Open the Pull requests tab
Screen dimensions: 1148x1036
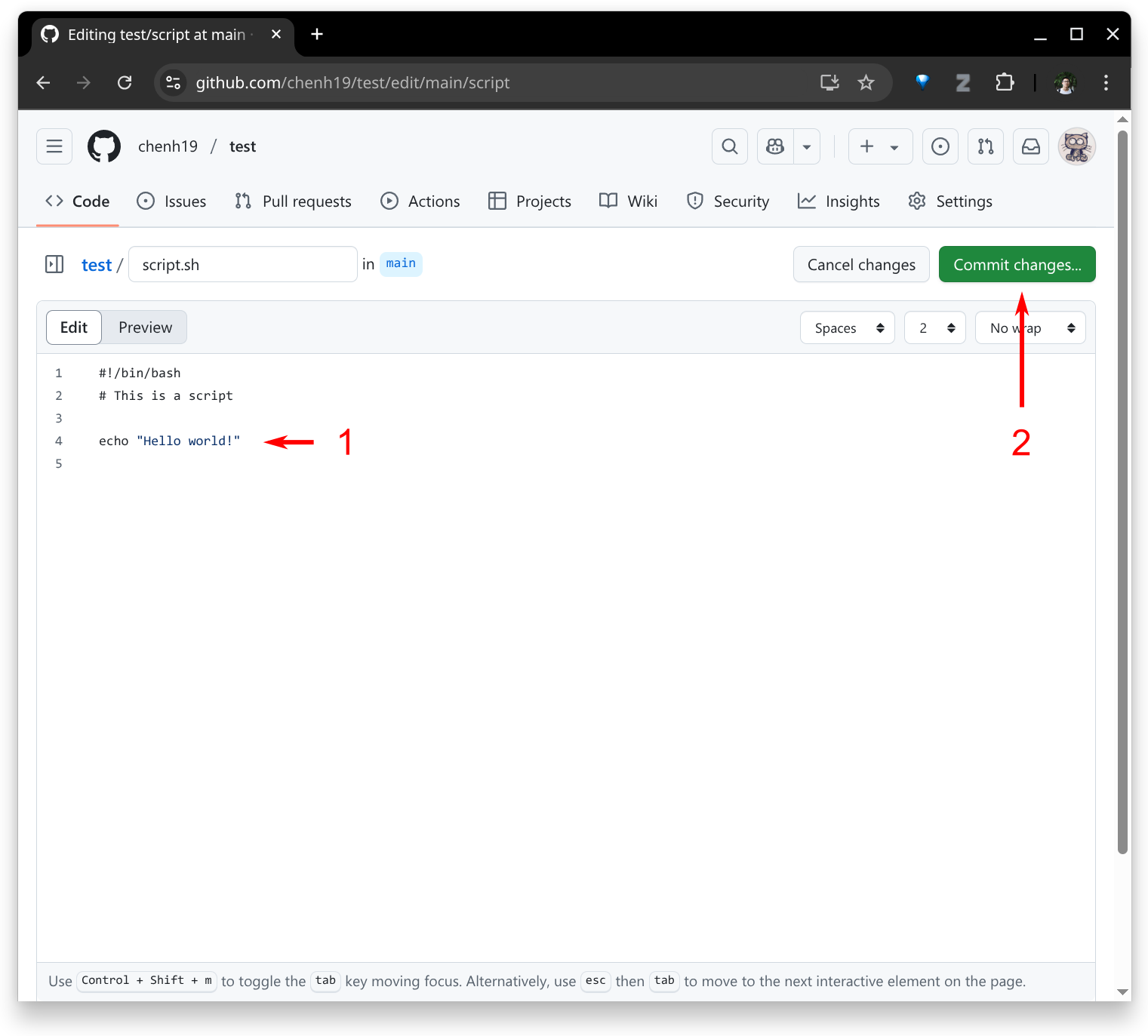coord(293,201)
